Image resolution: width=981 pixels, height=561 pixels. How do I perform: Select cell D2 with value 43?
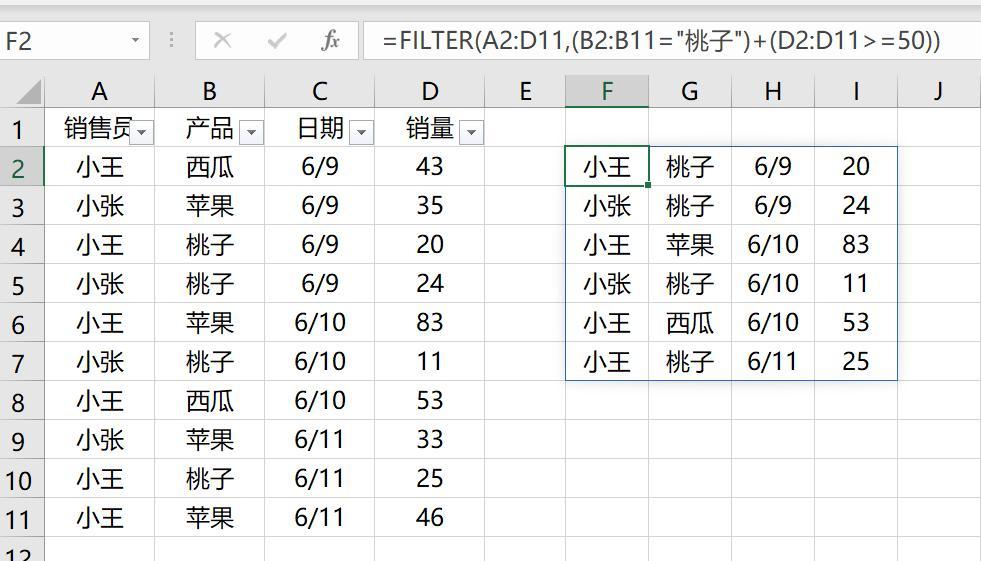(x=430, y=167)
